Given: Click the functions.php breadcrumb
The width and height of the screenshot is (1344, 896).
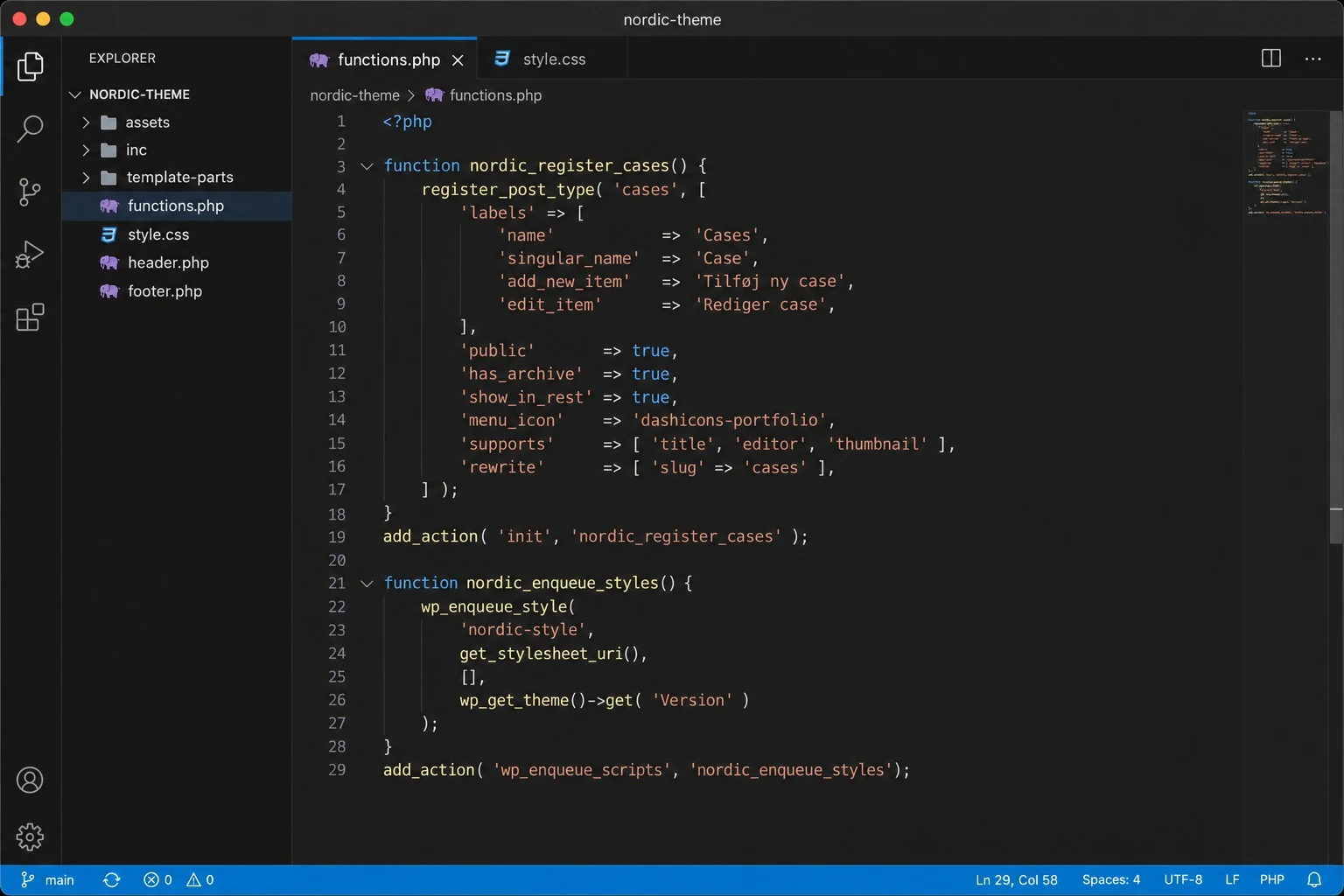Looking at the screenshot, I should pyautogui.click(x=484, y=95).
